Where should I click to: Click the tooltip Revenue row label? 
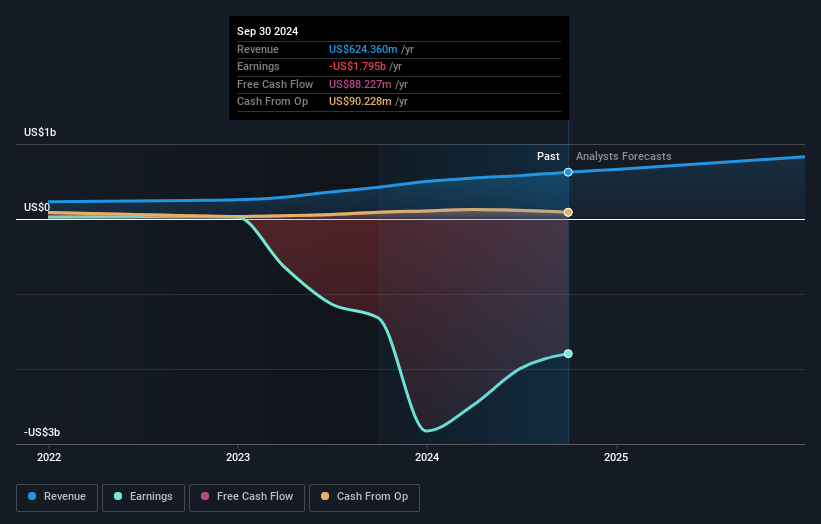(258, 49)
